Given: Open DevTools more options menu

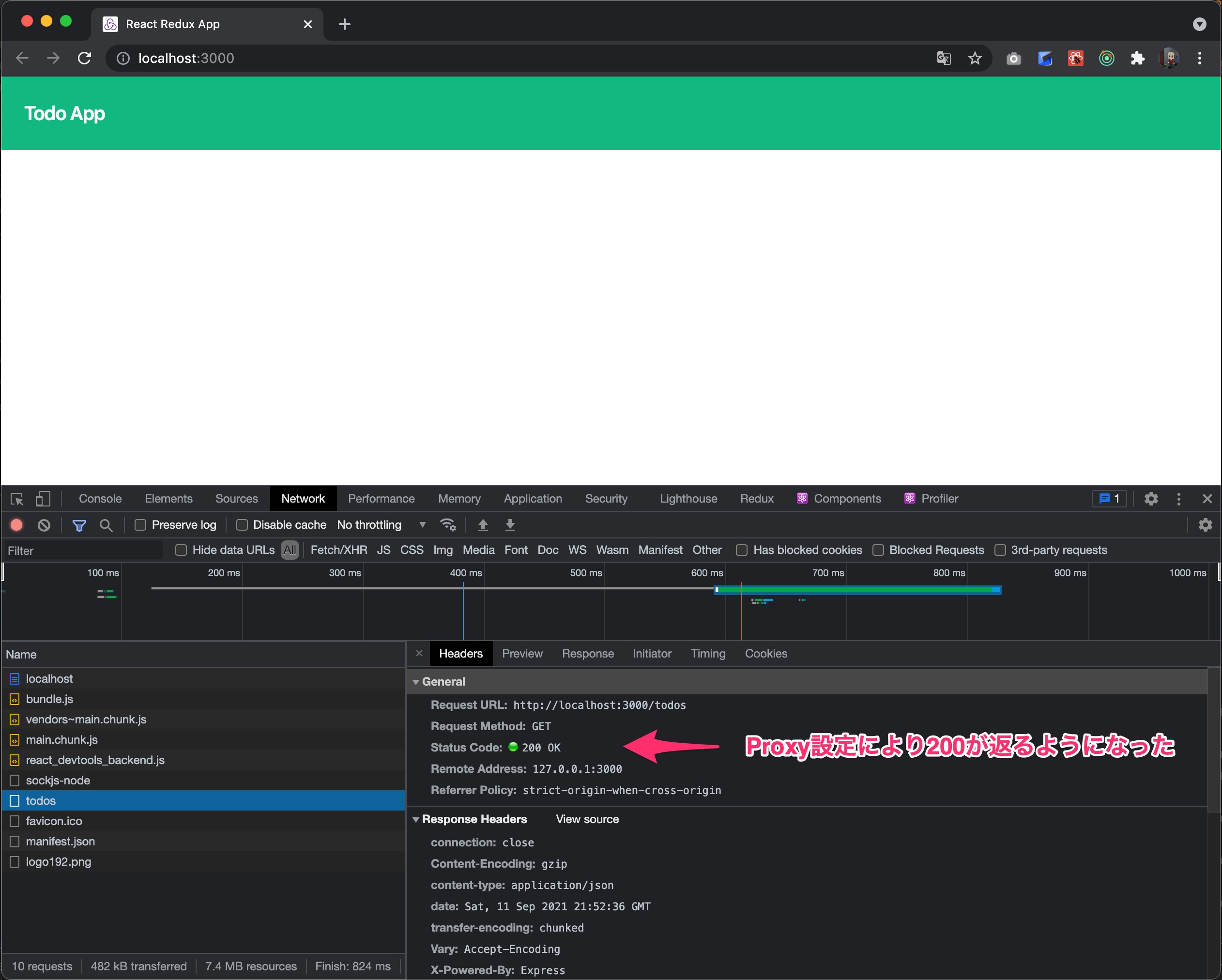Looking at the screenshot, I should (1179, 499).
